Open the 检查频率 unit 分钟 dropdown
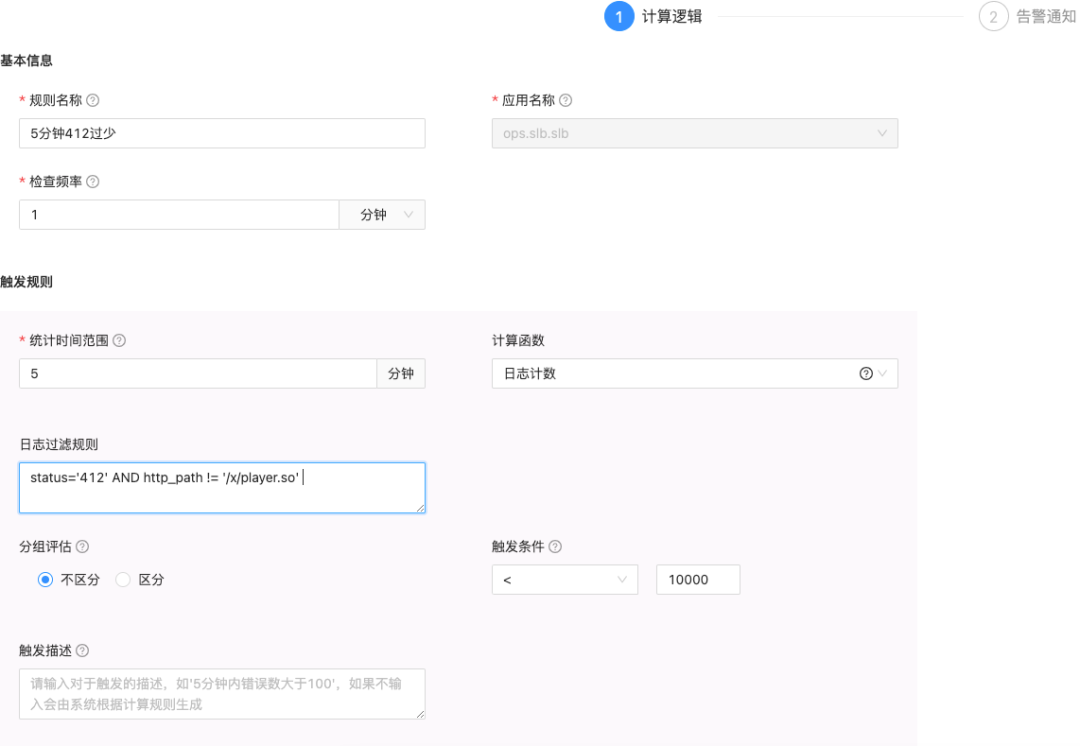The width and height of the screenshot is (1080, 746). 382,215
